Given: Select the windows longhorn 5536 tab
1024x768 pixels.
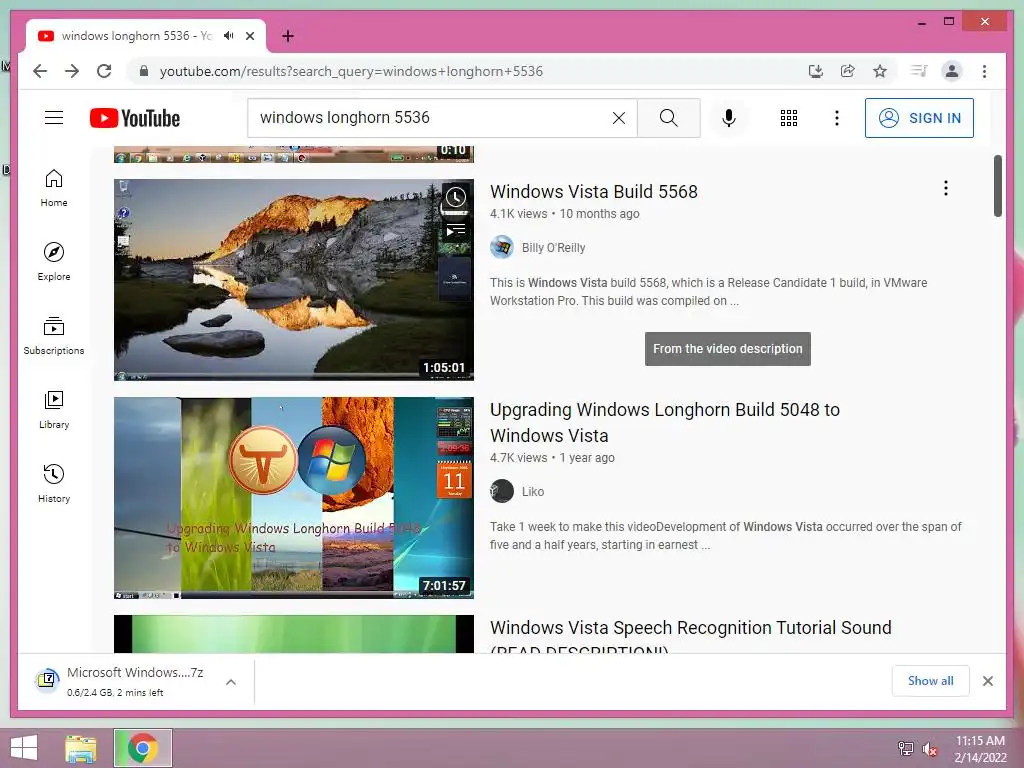Looking at the screenshot, I should coord(146,36).
